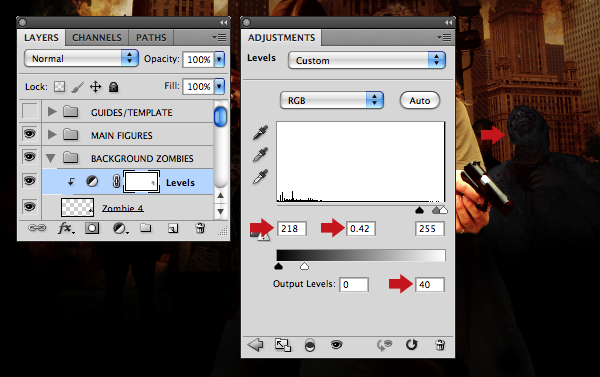The width and height of the screenshot is (600, 377).
Task: Hide the Levels adjustment layer
Action: coord(30,180)
